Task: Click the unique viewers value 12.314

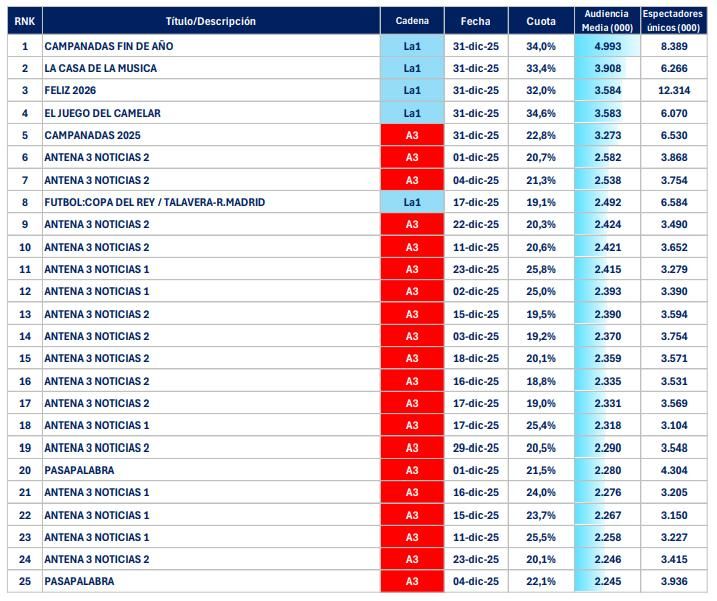Action: tap(672, 91)
